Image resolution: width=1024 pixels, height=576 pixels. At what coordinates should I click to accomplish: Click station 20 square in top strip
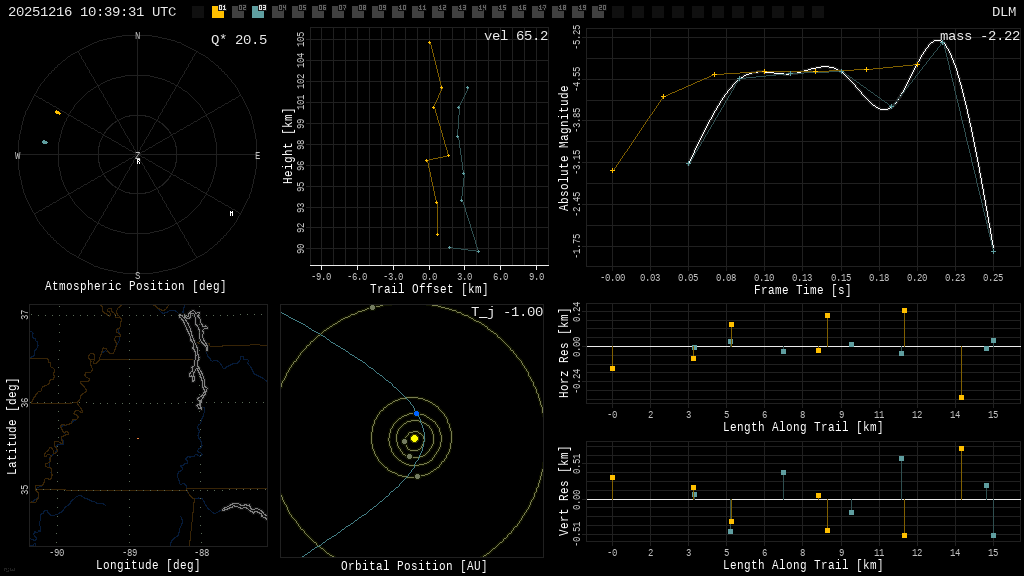pyautogui.click(x=598, y=12)
